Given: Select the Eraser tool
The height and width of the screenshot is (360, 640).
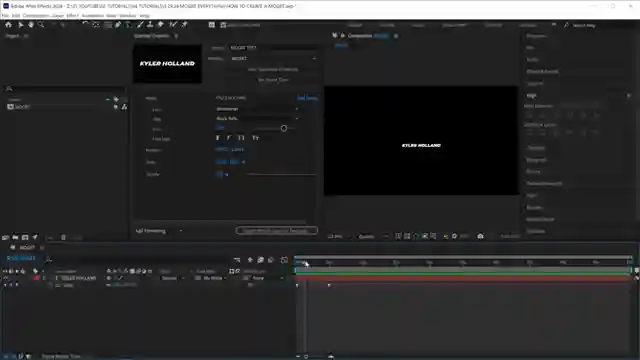Looking at the screenshot, I should [161, 24].
